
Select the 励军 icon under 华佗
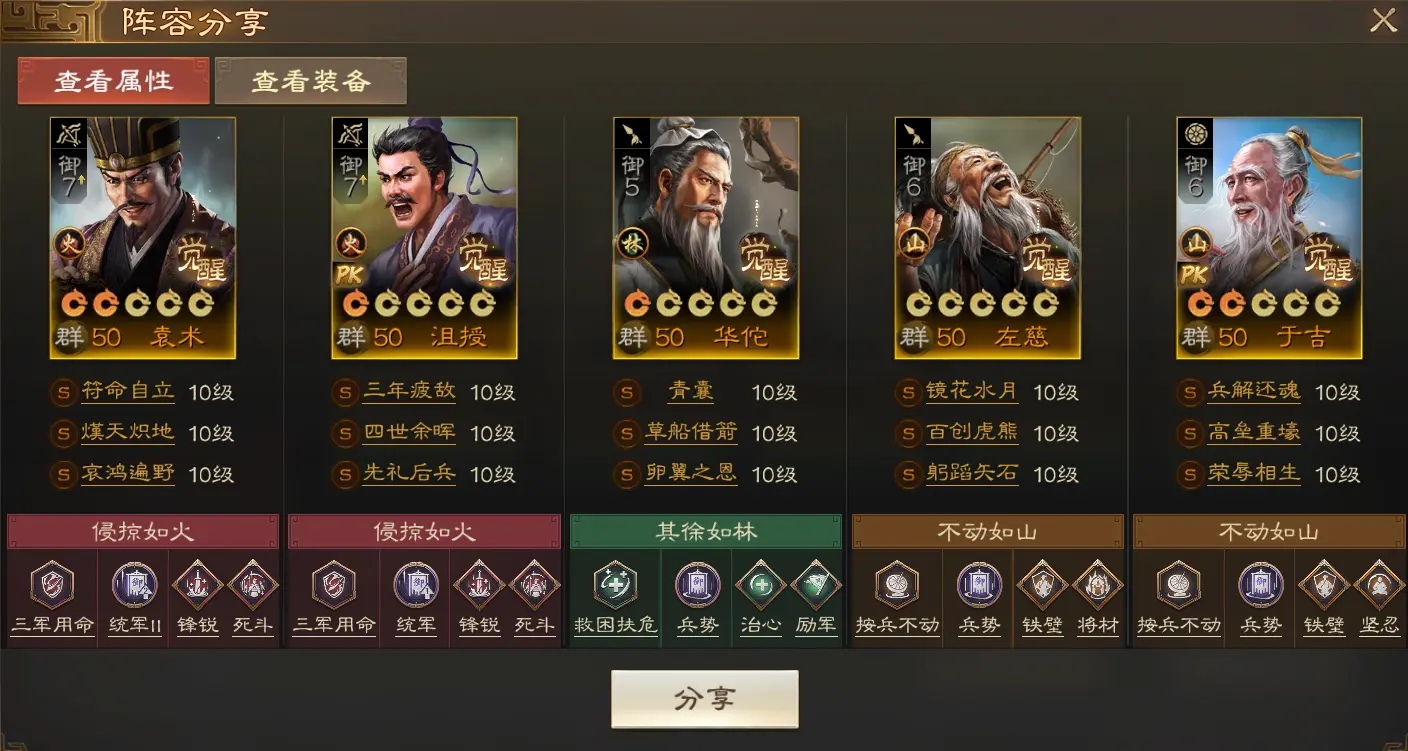click(x=816, y=585)
